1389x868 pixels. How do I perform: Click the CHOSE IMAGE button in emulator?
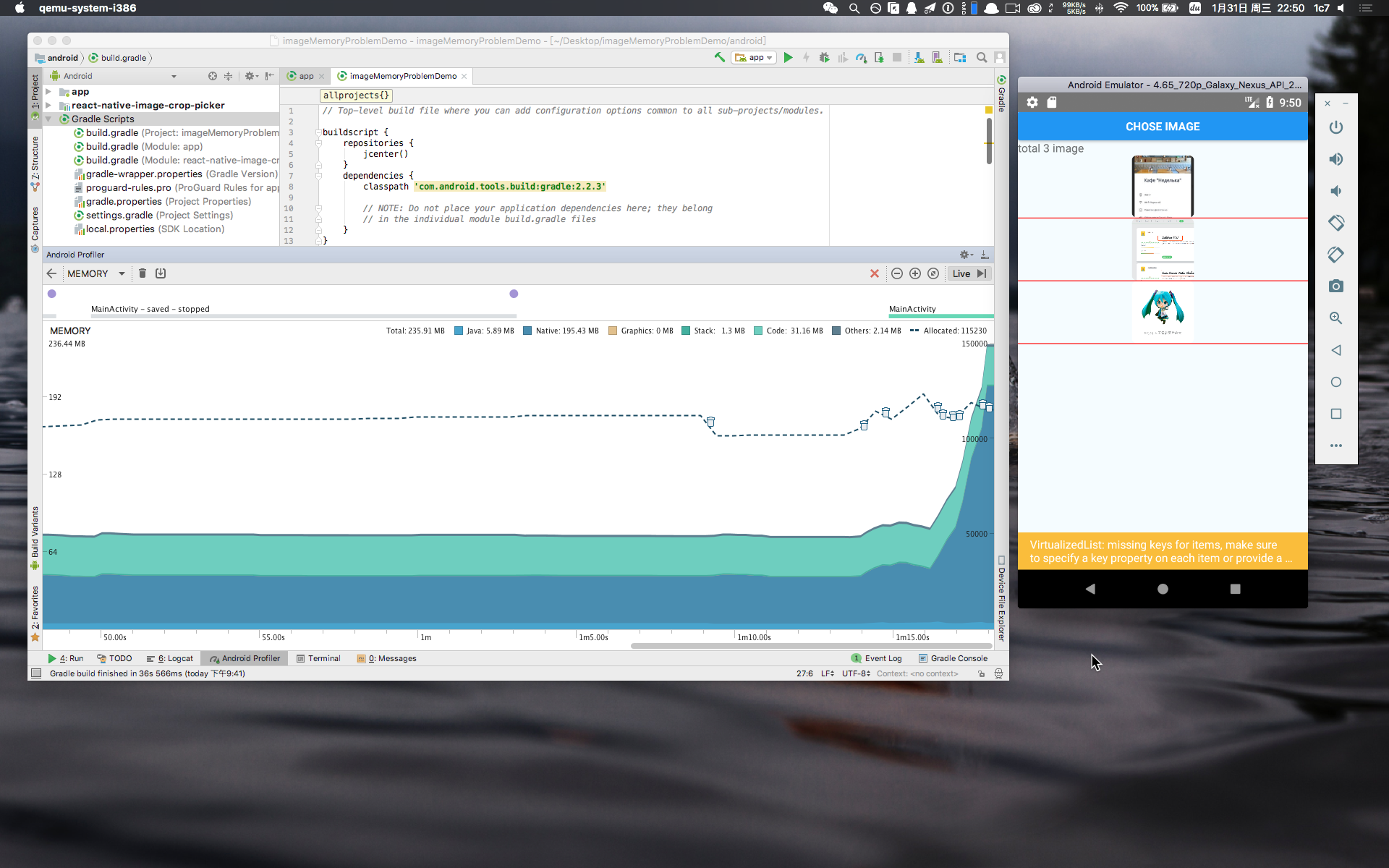[x=1163, y=127]
